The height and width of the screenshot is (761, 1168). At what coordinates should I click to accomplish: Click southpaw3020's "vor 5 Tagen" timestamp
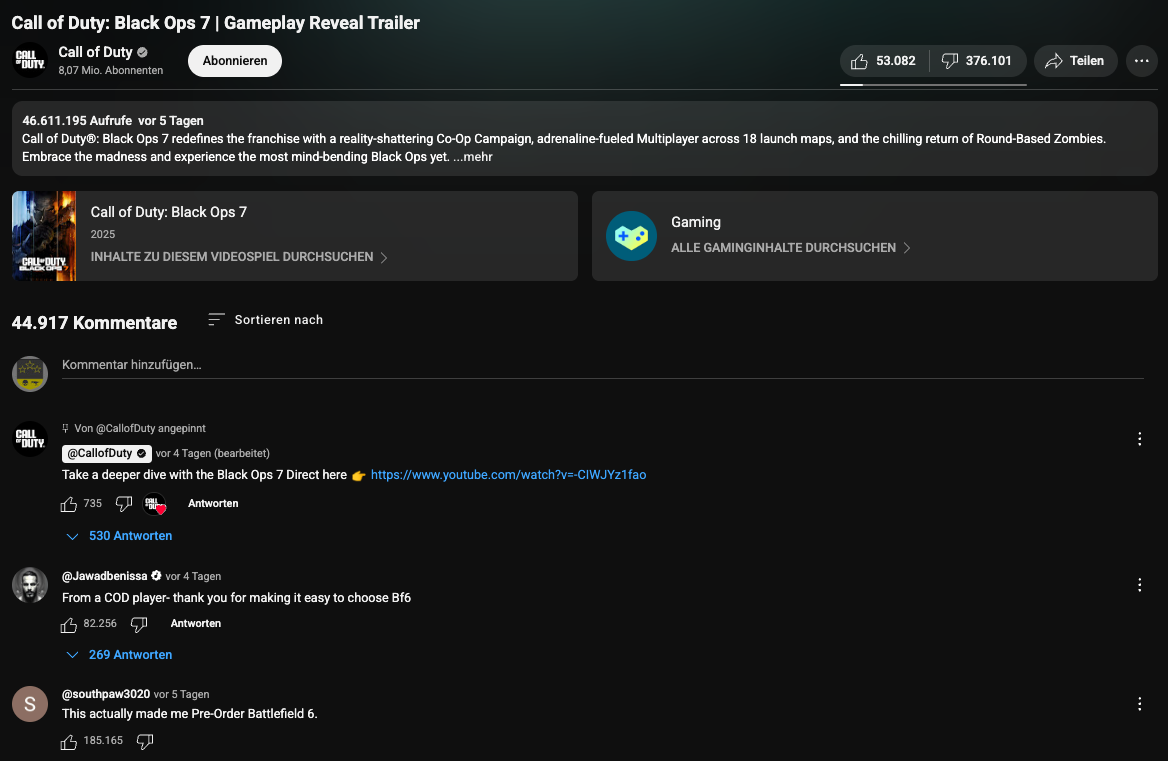[181, 695]
